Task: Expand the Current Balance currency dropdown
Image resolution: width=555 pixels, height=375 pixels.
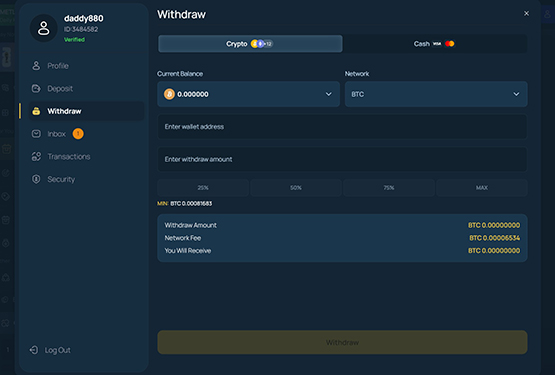Action: click(248, 94)
